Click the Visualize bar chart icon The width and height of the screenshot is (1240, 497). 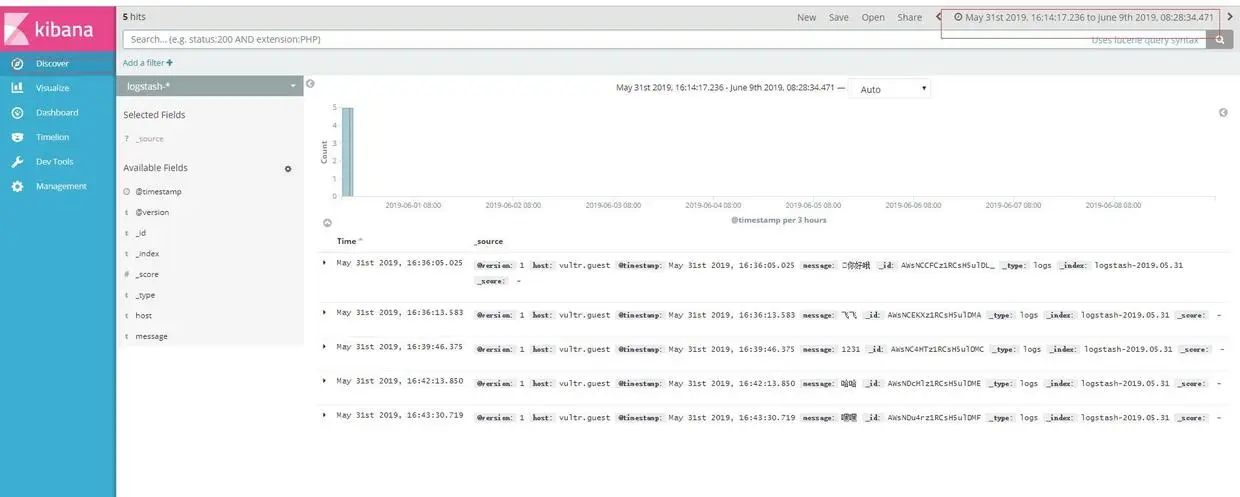click(17, 88)
